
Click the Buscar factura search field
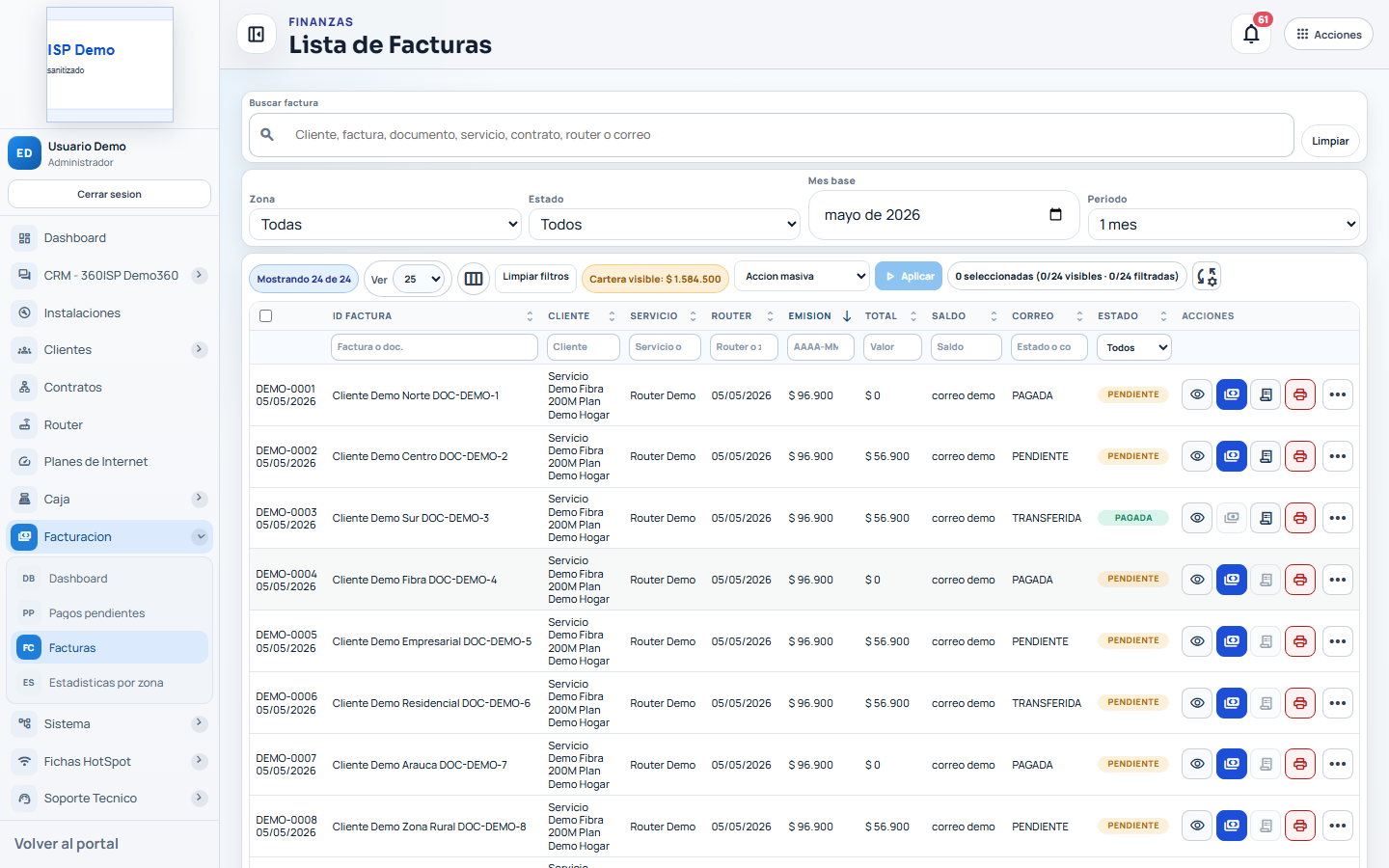[772, 135]
